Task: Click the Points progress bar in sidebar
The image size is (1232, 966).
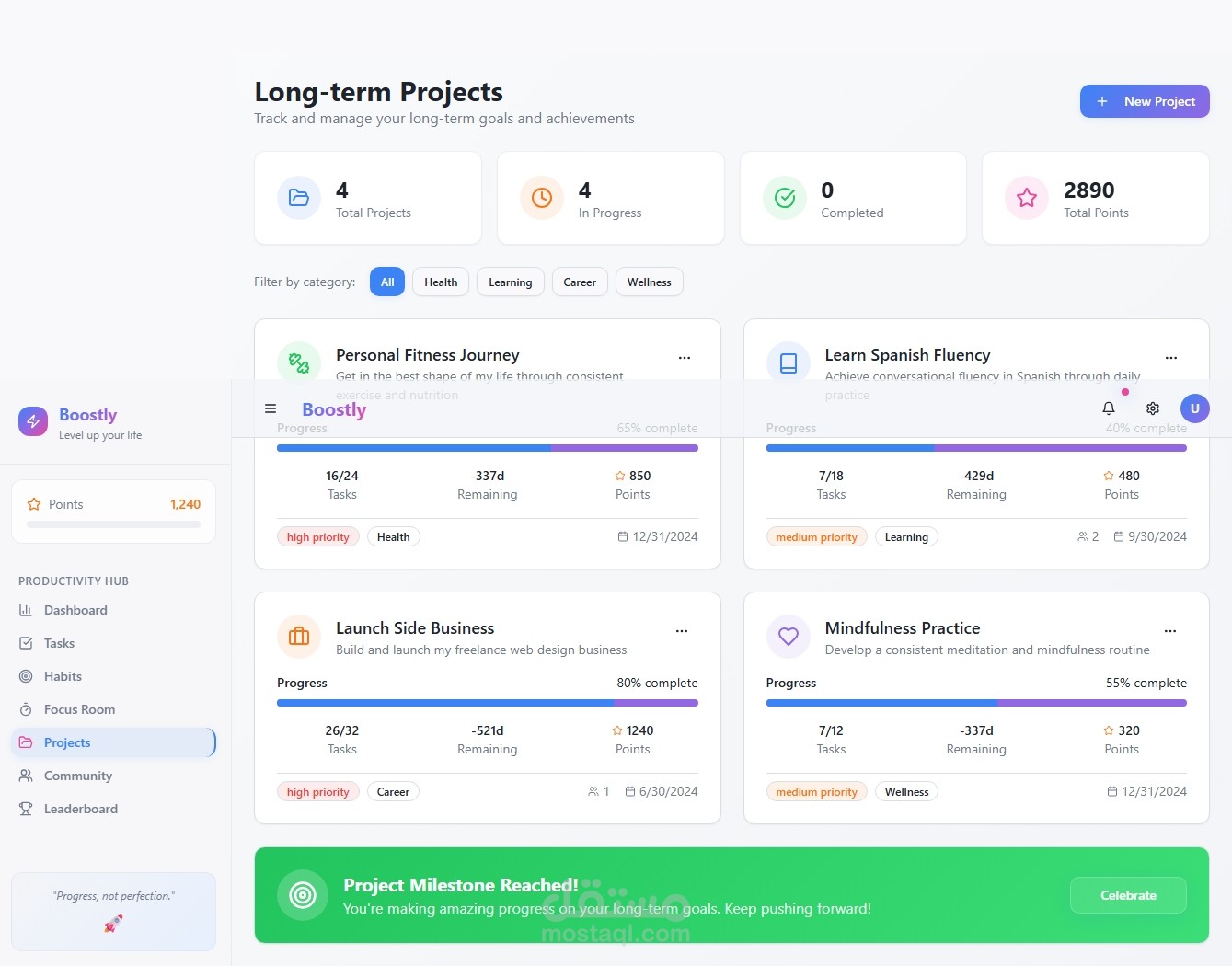Action: (113, 524)
